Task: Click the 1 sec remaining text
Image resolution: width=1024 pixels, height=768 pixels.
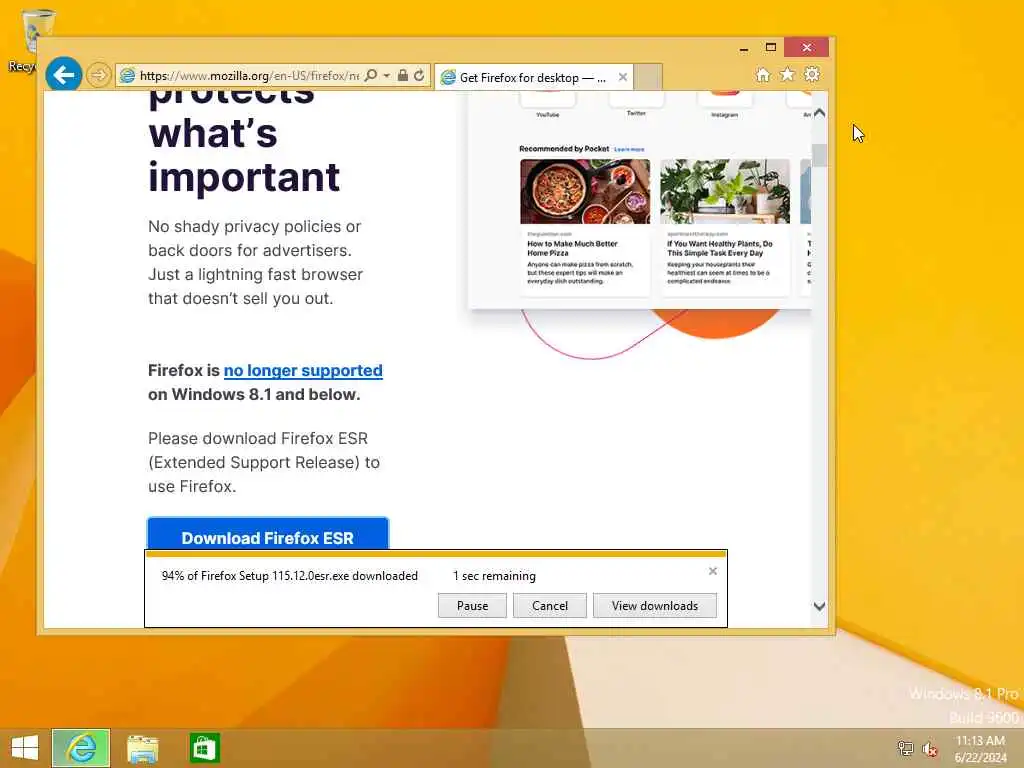Action: 494,576
